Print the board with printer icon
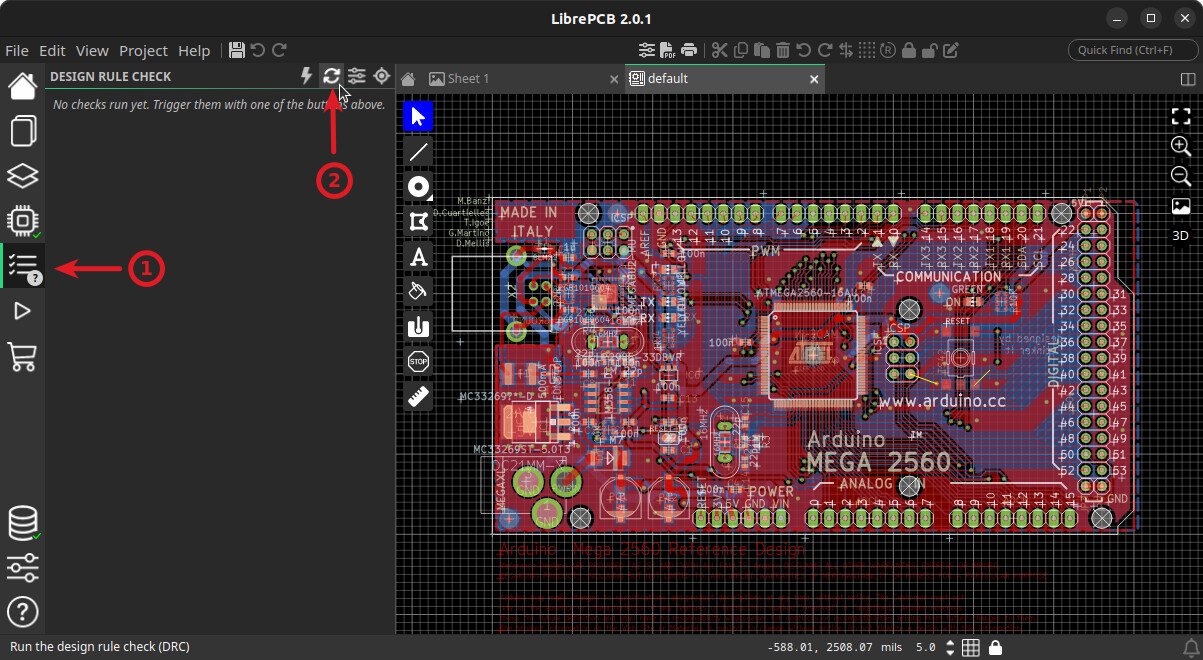 tap(688, 50)
